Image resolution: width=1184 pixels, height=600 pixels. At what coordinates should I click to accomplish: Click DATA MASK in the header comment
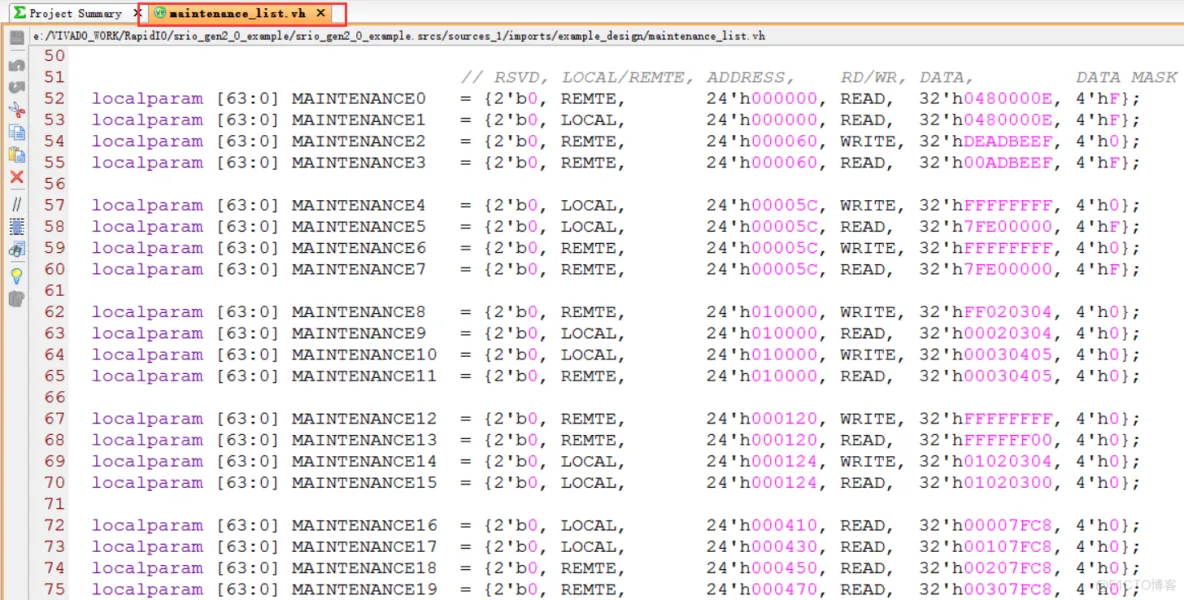tap(1127, 78)
